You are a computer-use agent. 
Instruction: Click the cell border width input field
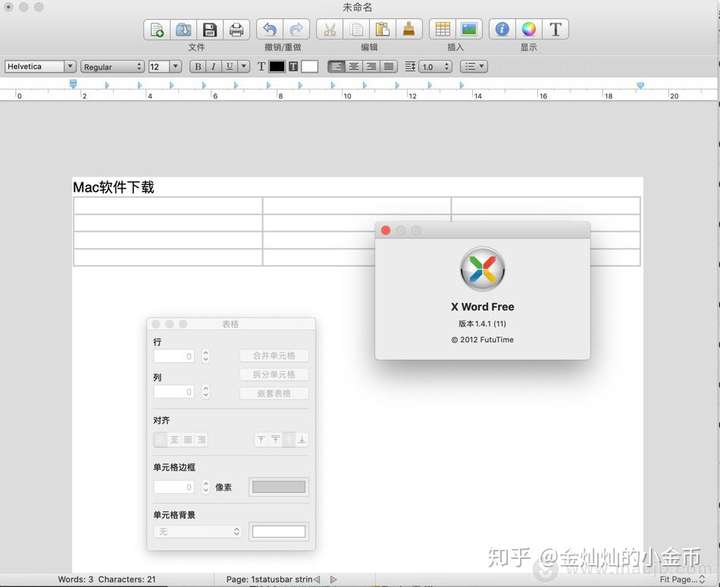pyautogui.click(x=174, y=487)
